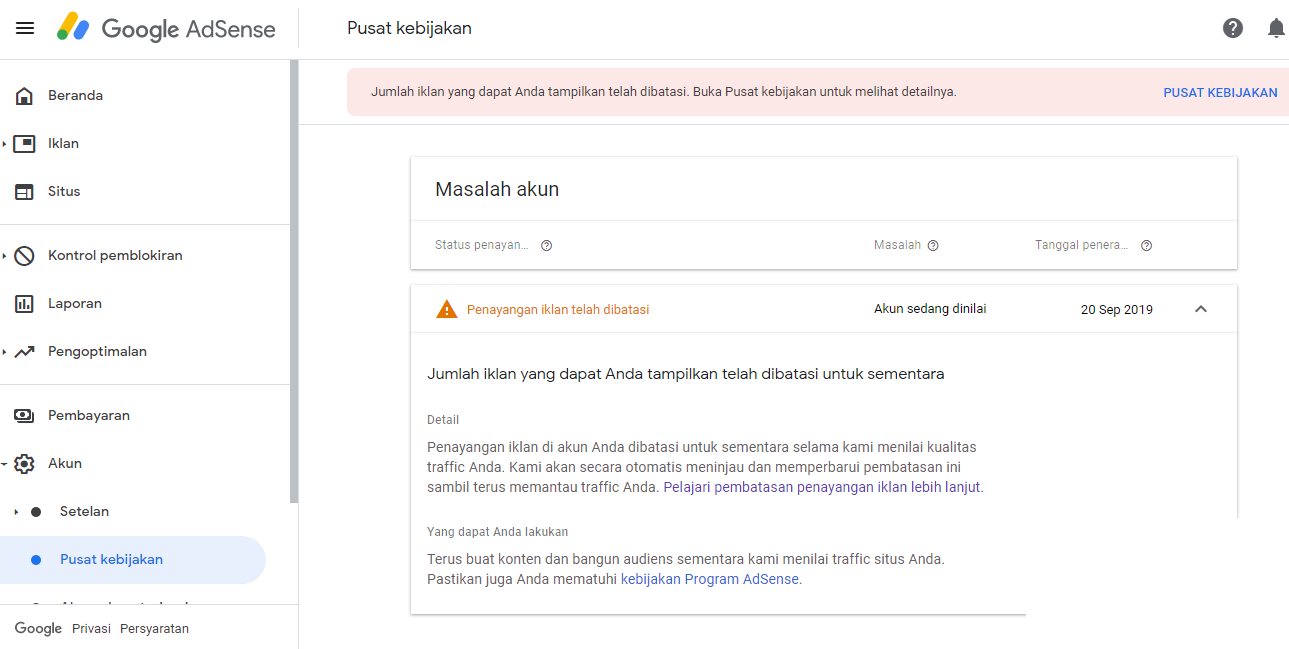Viewport: 1289px width, 649px height.
Task: Select the Pembayaran payments icon
Action: [23, 415]
